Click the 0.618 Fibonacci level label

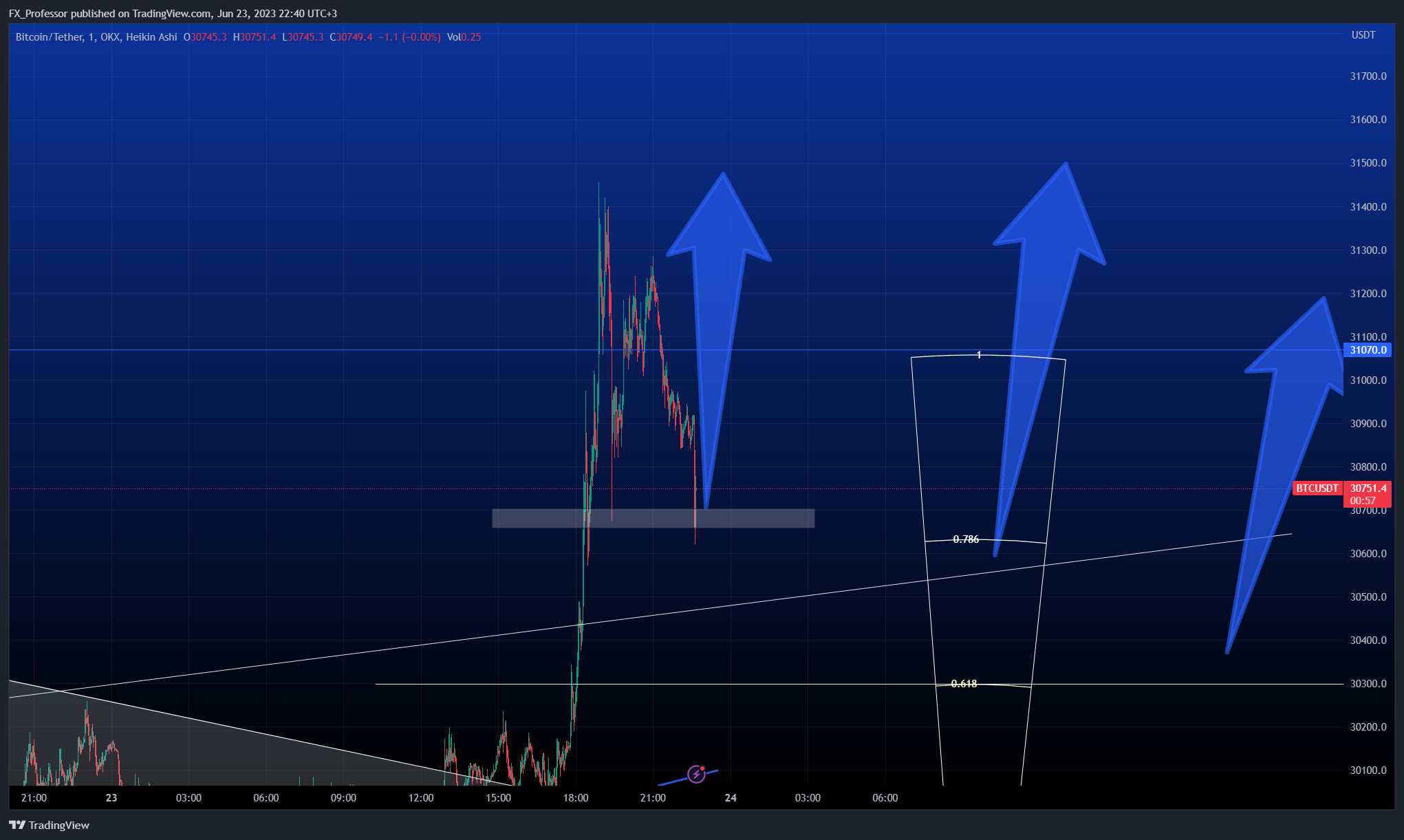[x=964, y=684]
